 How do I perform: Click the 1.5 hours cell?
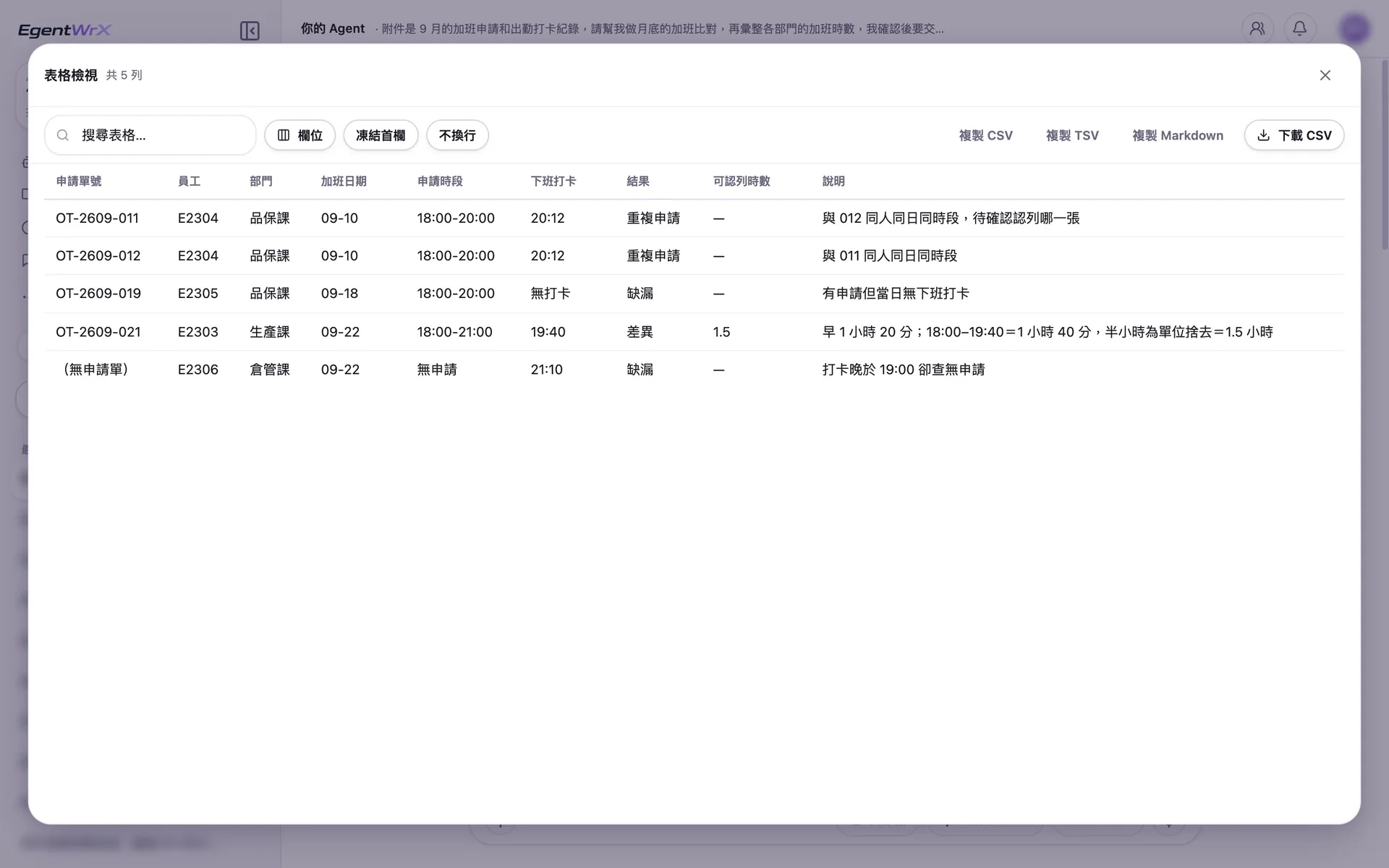tap(721, 332)
